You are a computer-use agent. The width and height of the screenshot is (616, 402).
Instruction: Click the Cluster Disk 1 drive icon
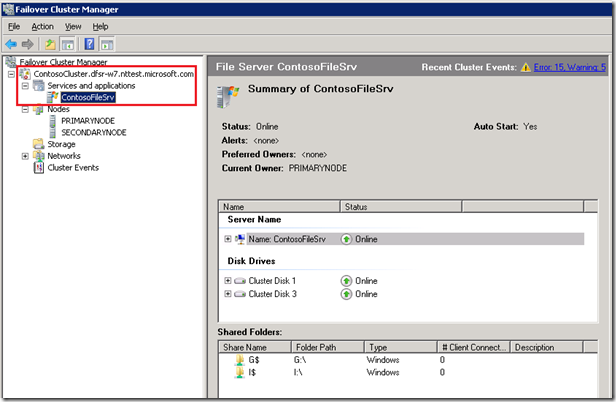(240, 281)
